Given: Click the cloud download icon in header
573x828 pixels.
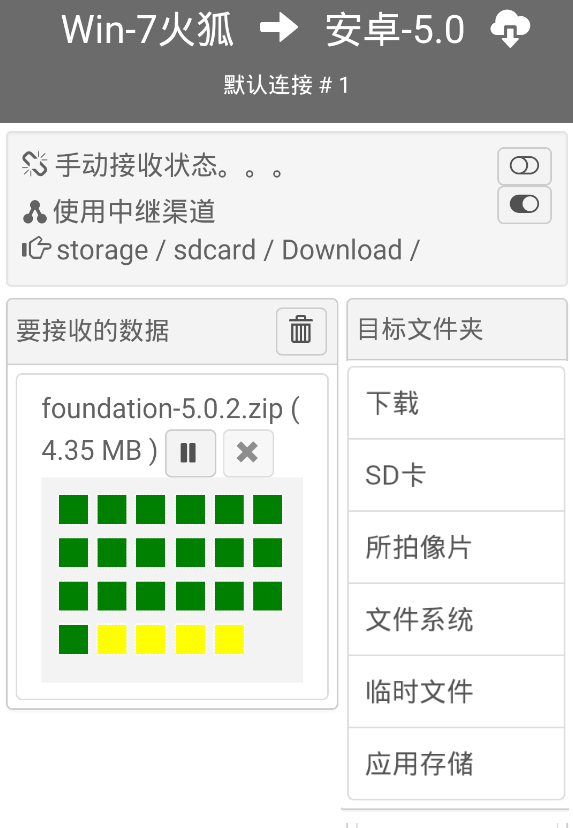Looking at the screenshot, I should pos(510,30).
